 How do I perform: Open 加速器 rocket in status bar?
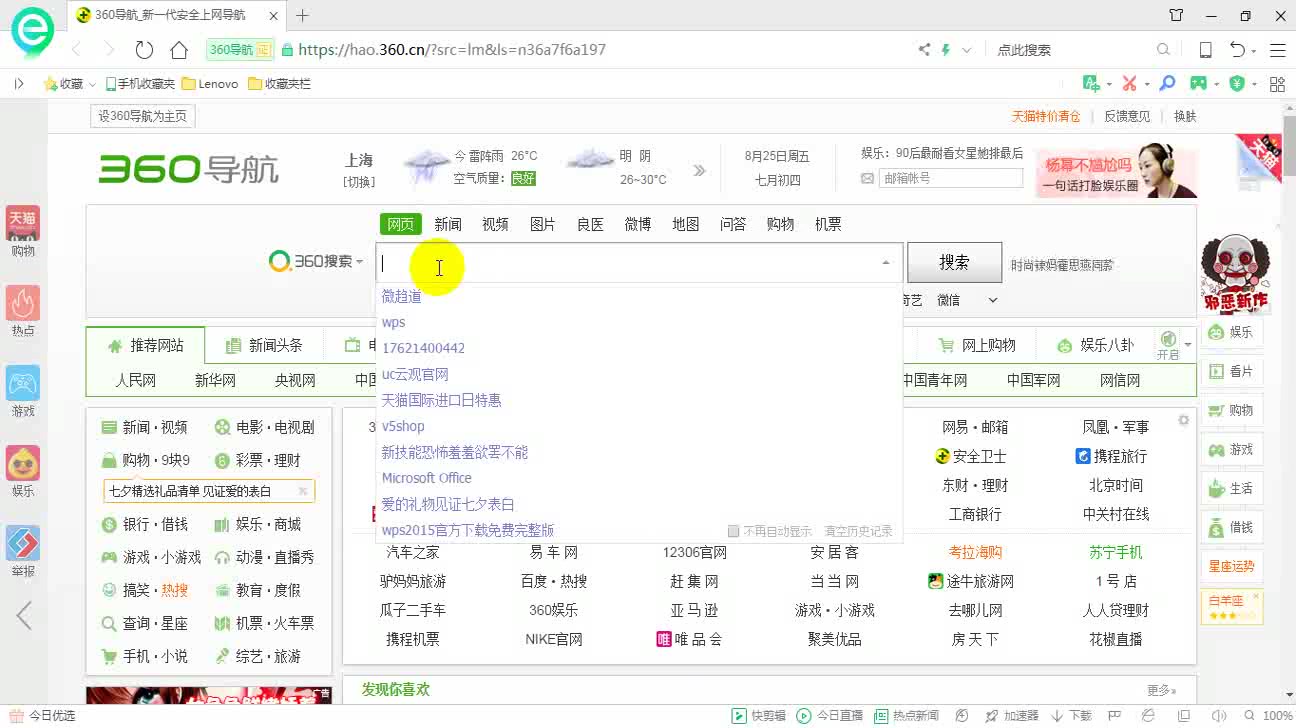pyautogui.click(x=1012, y=716)
